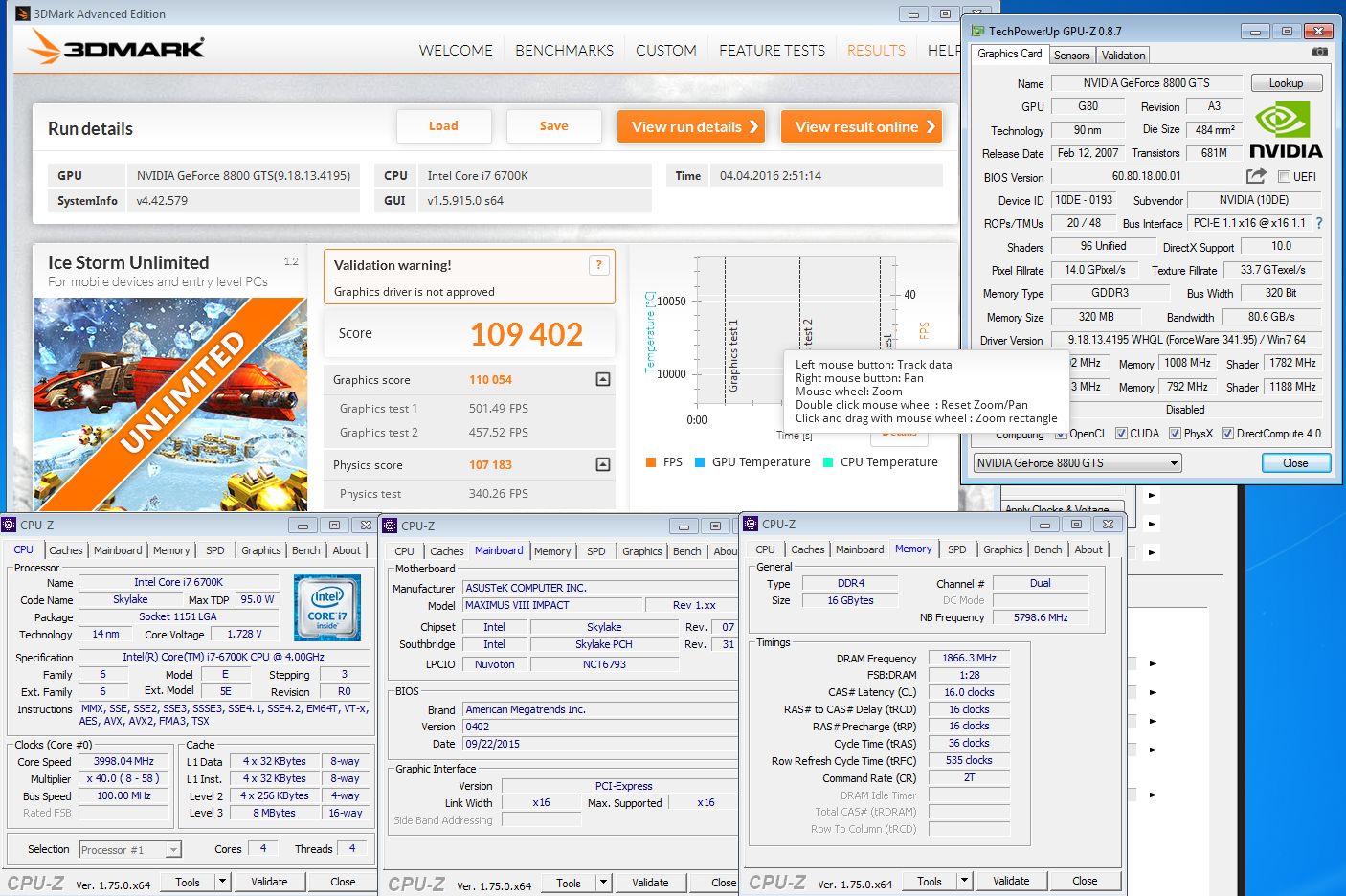Click the 3DMark logo in header

point(116,47)
